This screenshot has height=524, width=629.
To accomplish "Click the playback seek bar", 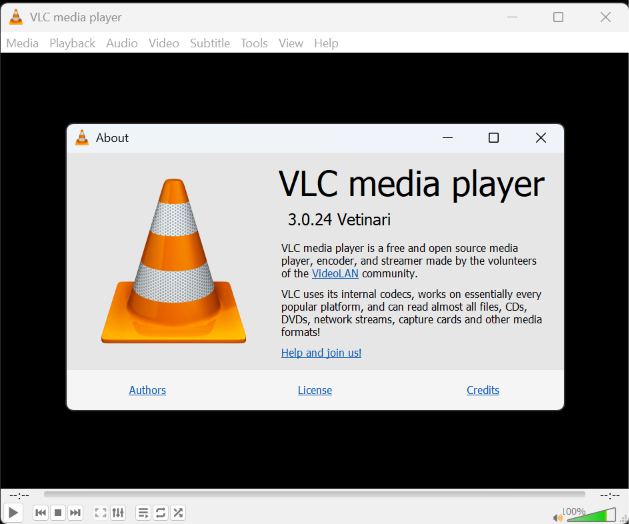I will point(314,494).
